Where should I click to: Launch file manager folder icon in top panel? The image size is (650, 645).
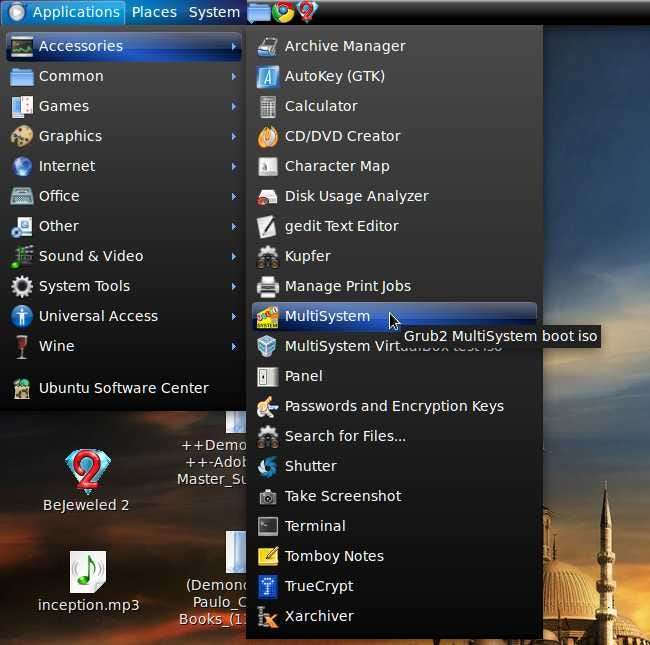[x=259, y=12]
